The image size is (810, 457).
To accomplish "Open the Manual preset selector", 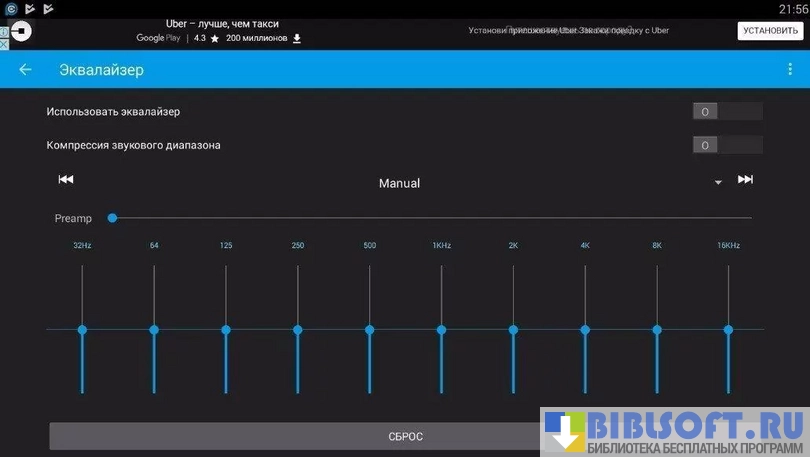I will tap(399, 183).
